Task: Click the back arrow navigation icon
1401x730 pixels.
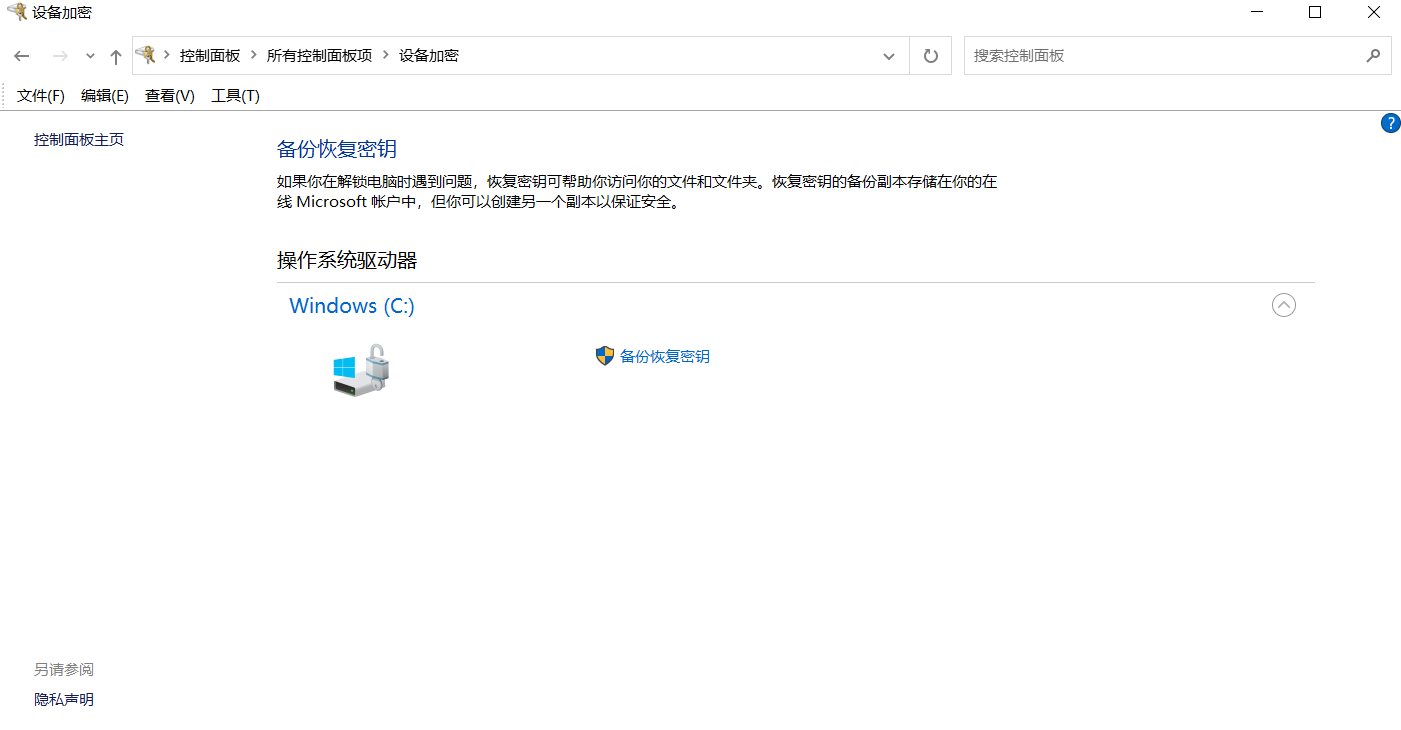Action: pyautogui.click(x=21, y=55)
